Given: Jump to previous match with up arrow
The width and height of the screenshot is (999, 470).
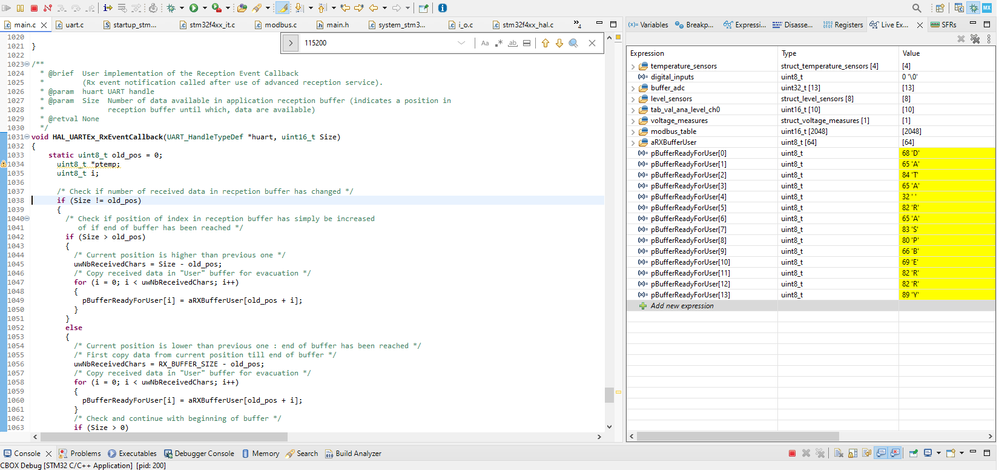Looking at the screenshot, I should [545, 43].
